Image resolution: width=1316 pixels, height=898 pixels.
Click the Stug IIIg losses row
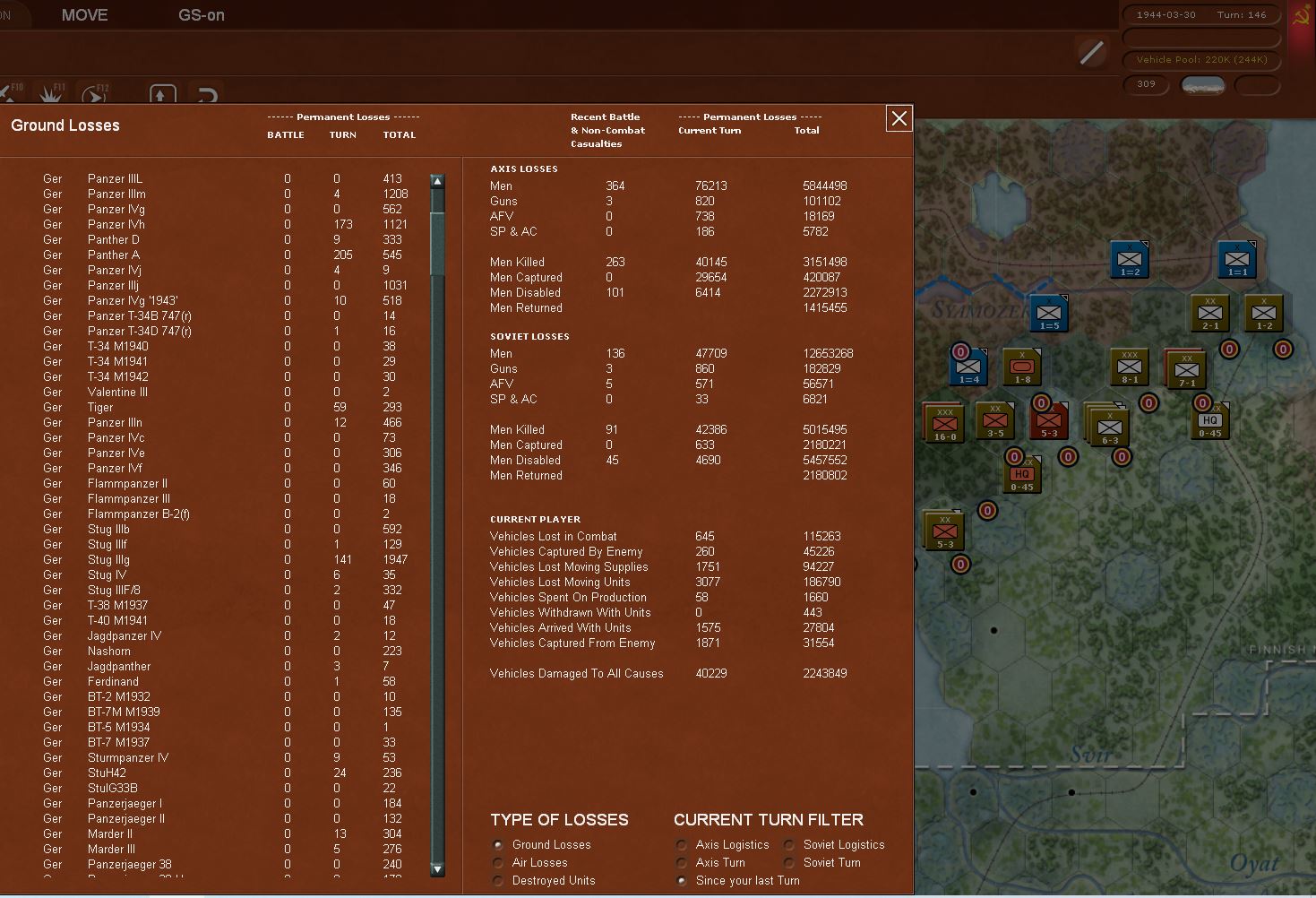point(226,560)
